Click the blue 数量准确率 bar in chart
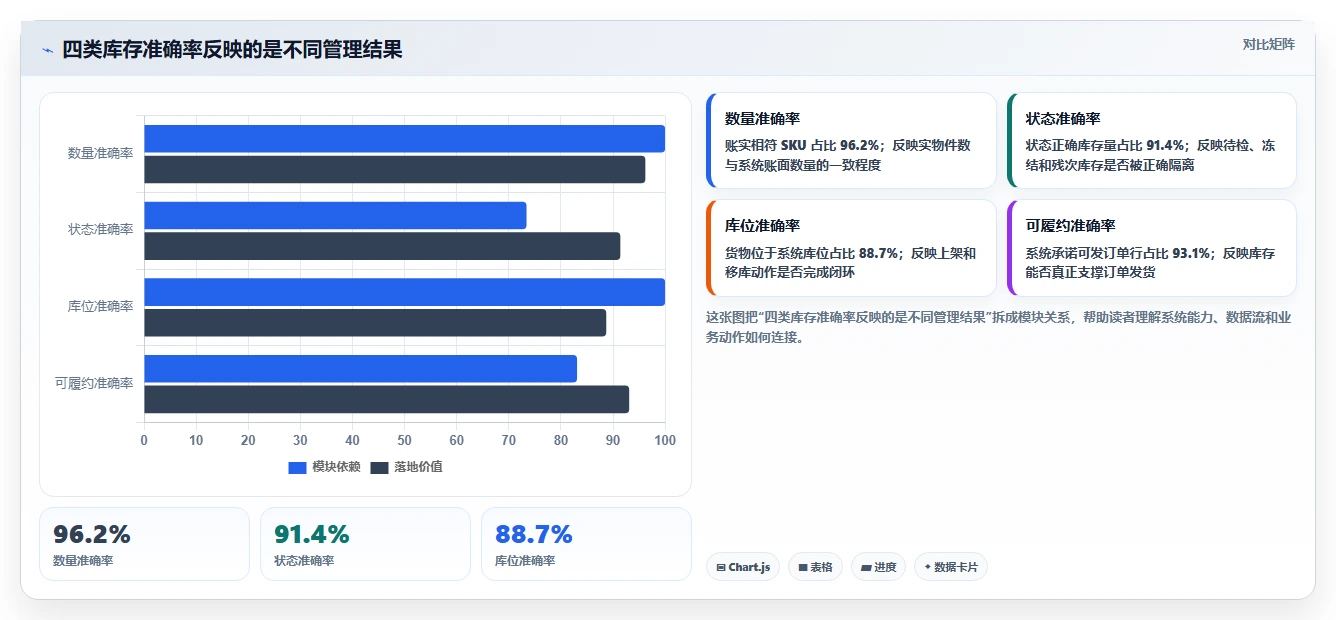1336x620 pixels. (x=404, y=139)
